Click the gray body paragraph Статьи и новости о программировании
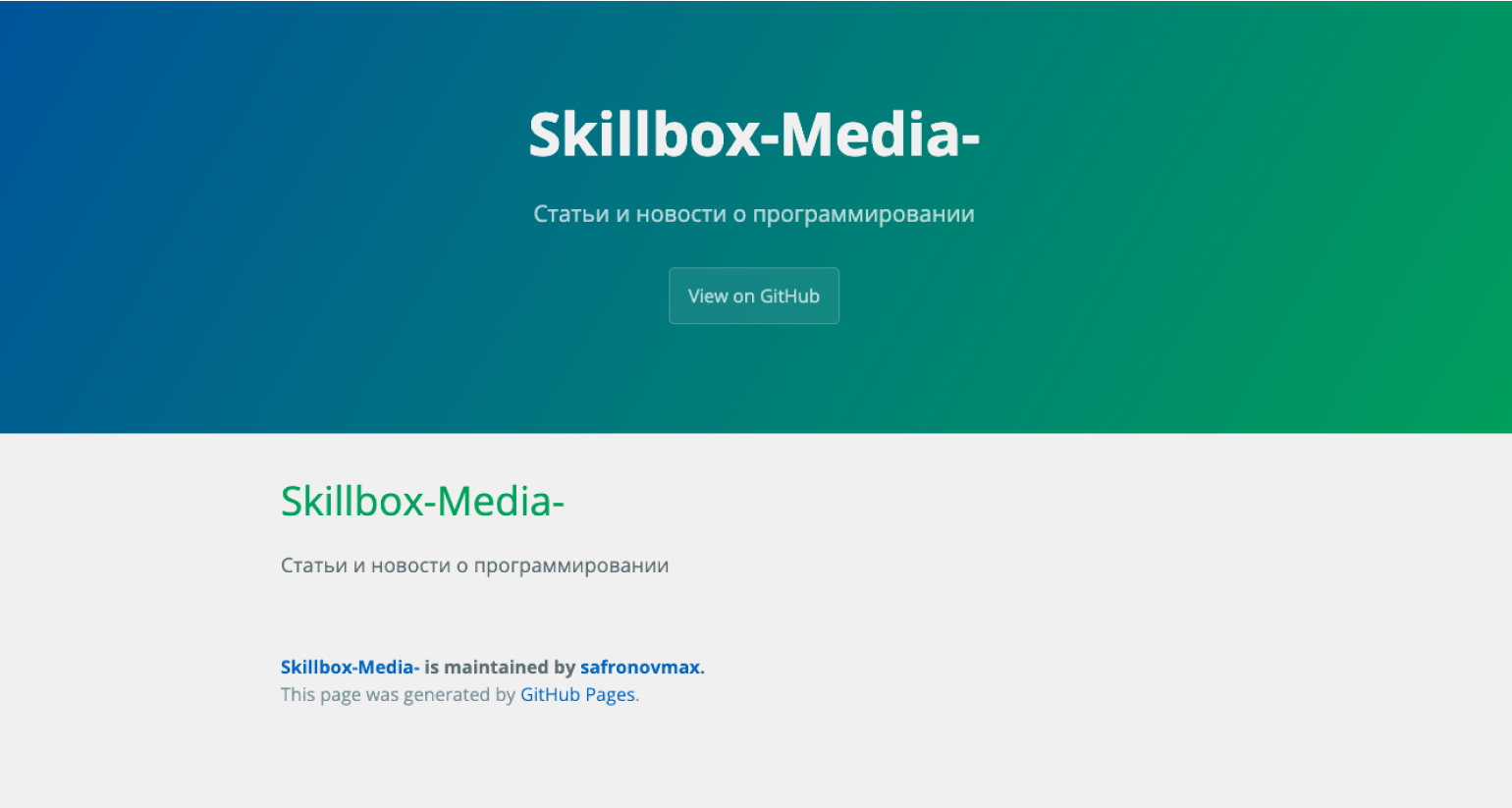 [474, 566]
